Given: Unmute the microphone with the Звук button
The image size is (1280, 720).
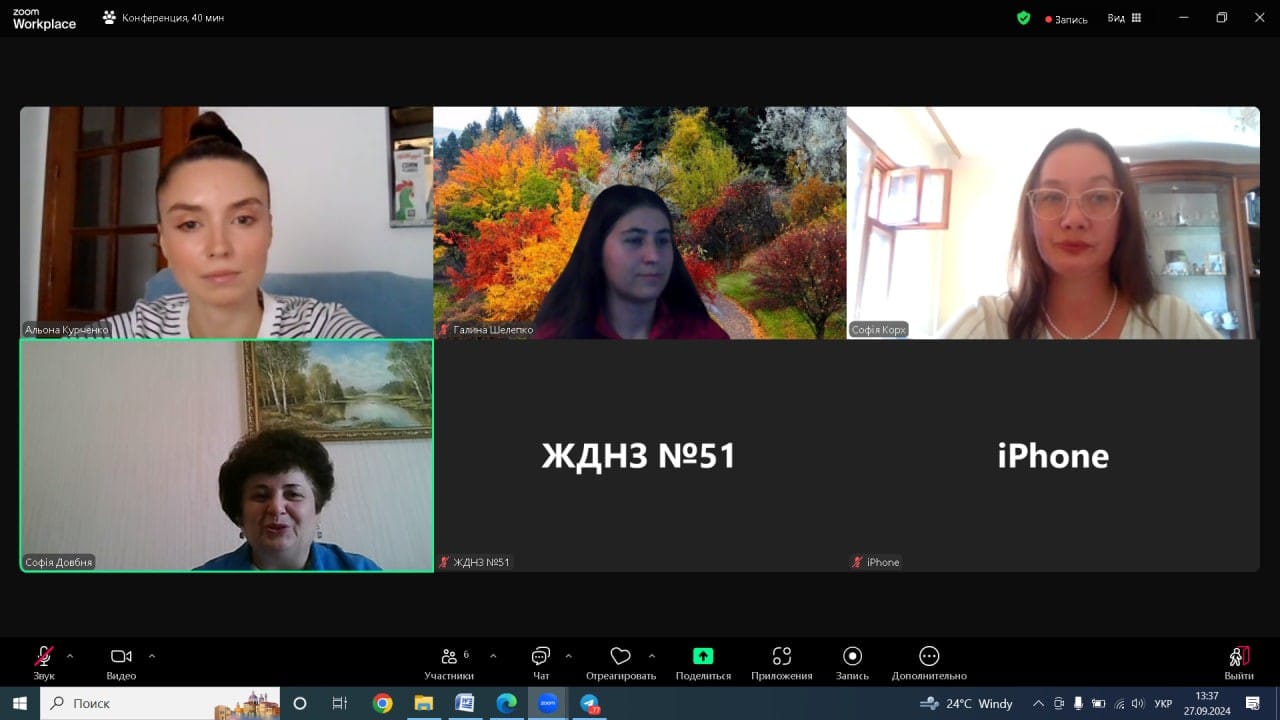Looking at the screenshot, I should 44,663.
